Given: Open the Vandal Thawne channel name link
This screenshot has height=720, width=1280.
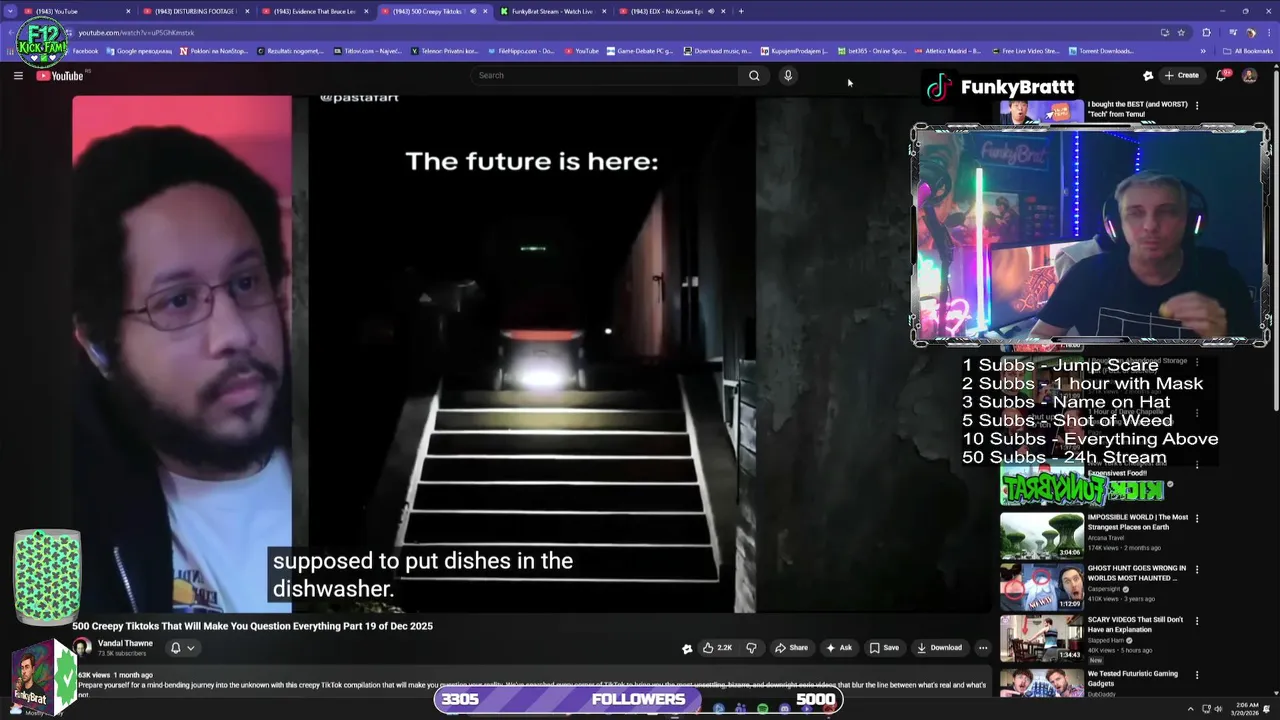Looking at the screenshot, I should [x=125, y=643].
